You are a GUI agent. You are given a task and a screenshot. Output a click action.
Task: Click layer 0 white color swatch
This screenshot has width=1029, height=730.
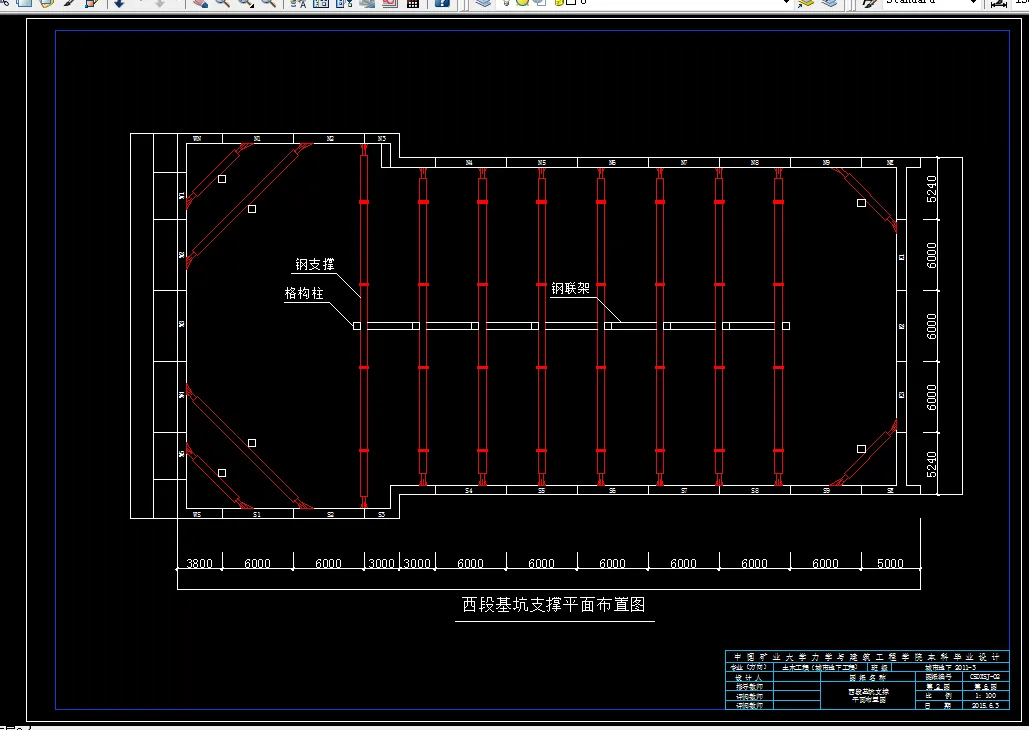[x=570, y=3]
